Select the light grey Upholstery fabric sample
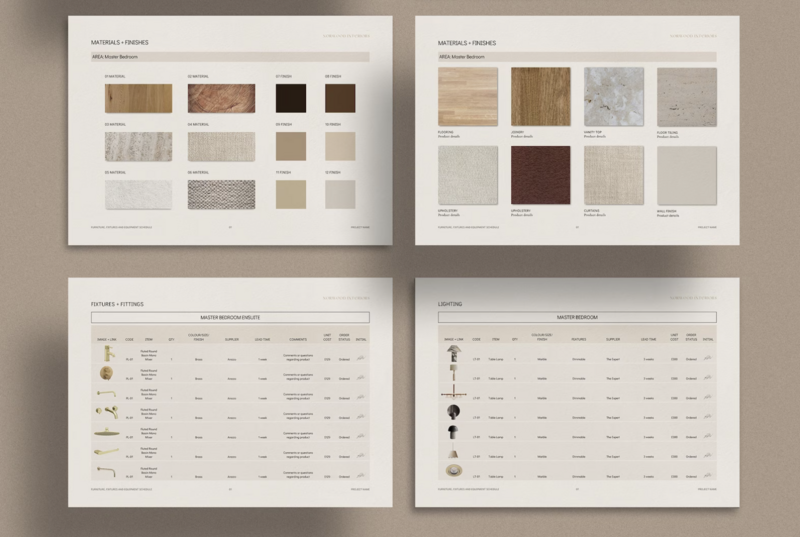 (x=468, y=175)
